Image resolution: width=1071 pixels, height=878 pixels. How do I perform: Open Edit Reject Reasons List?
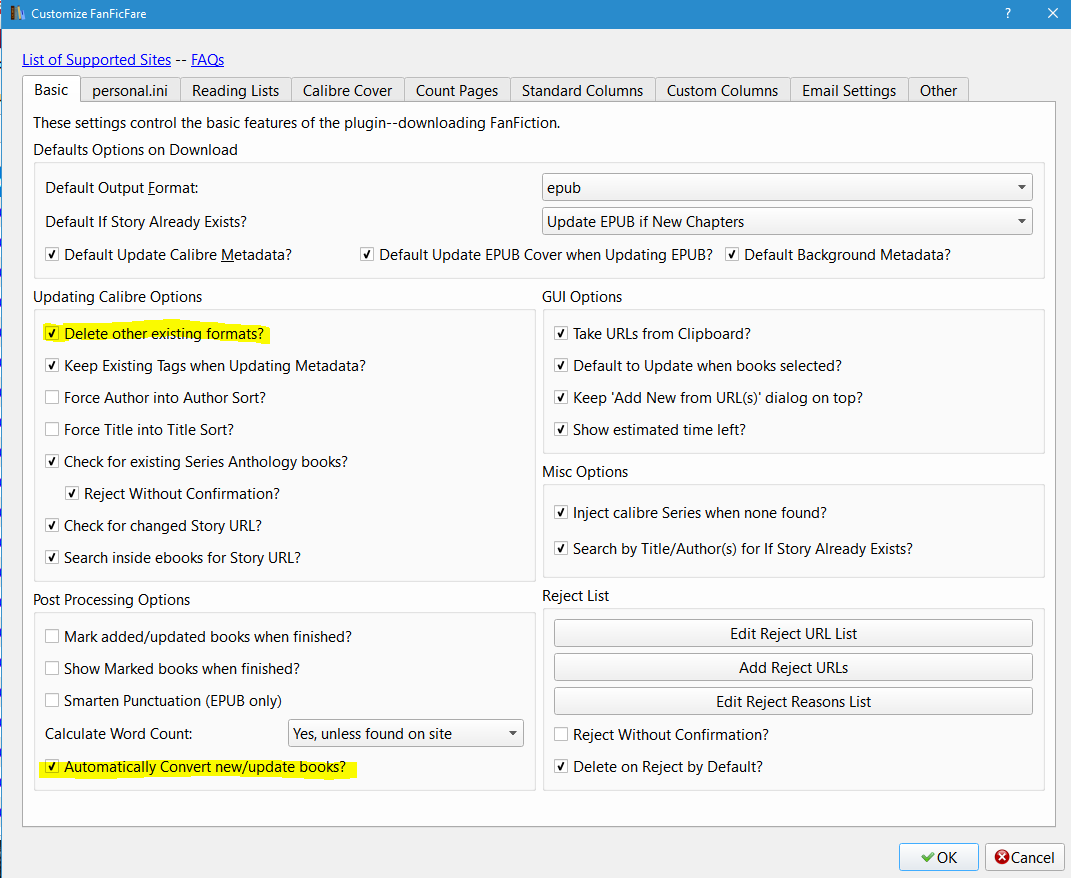793,702
